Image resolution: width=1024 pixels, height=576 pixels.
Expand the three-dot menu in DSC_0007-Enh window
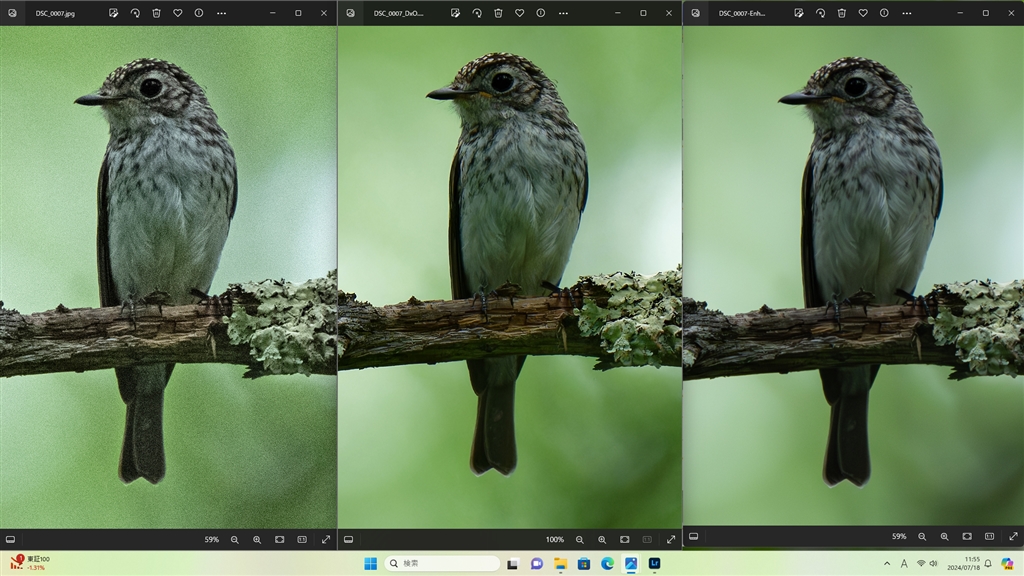(x=906, y=13)
